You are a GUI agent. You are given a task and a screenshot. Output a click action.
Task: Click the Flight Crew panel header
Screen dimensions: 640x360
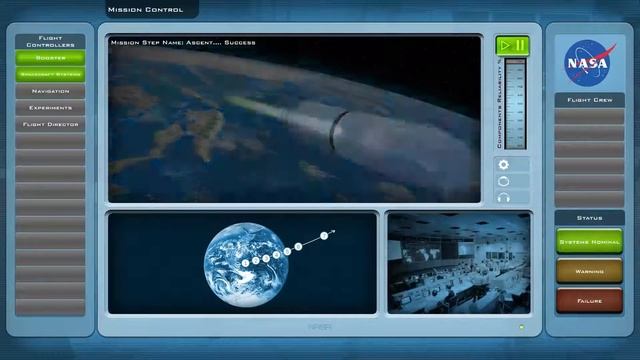tap(589, 100)
